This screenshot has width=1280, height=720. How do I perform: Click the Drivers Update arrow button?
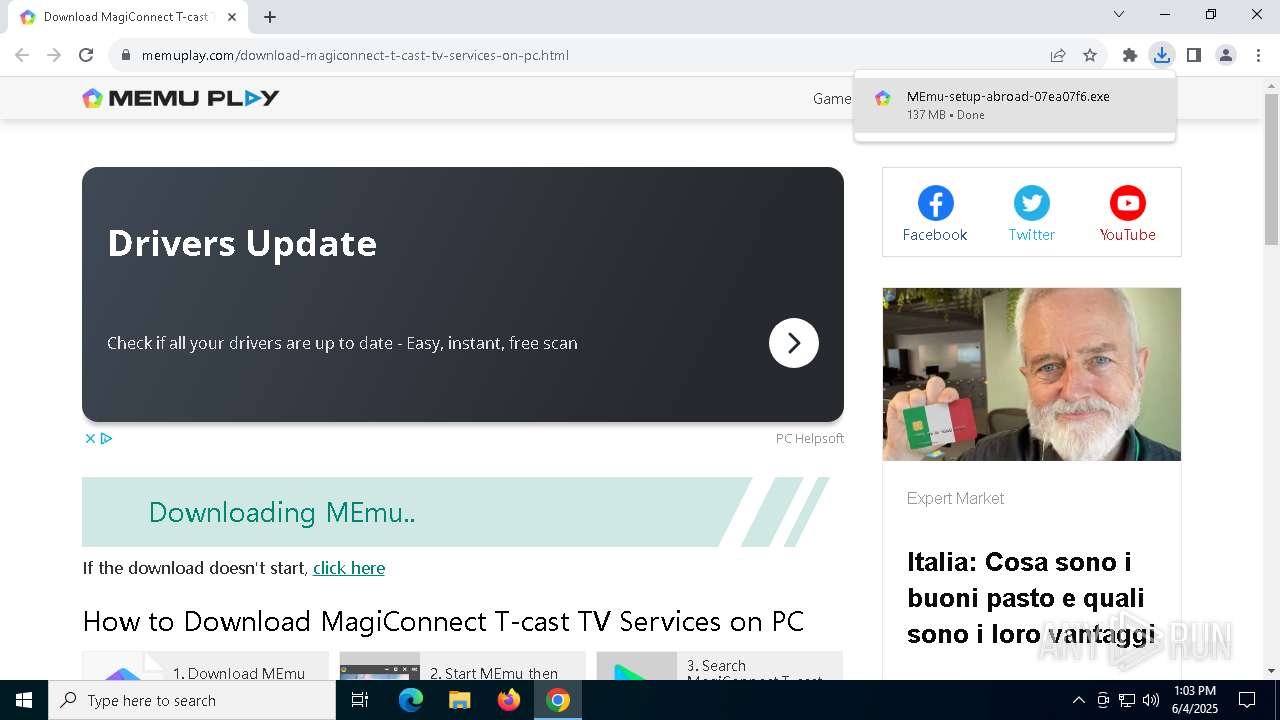click(x=794, y=343)
